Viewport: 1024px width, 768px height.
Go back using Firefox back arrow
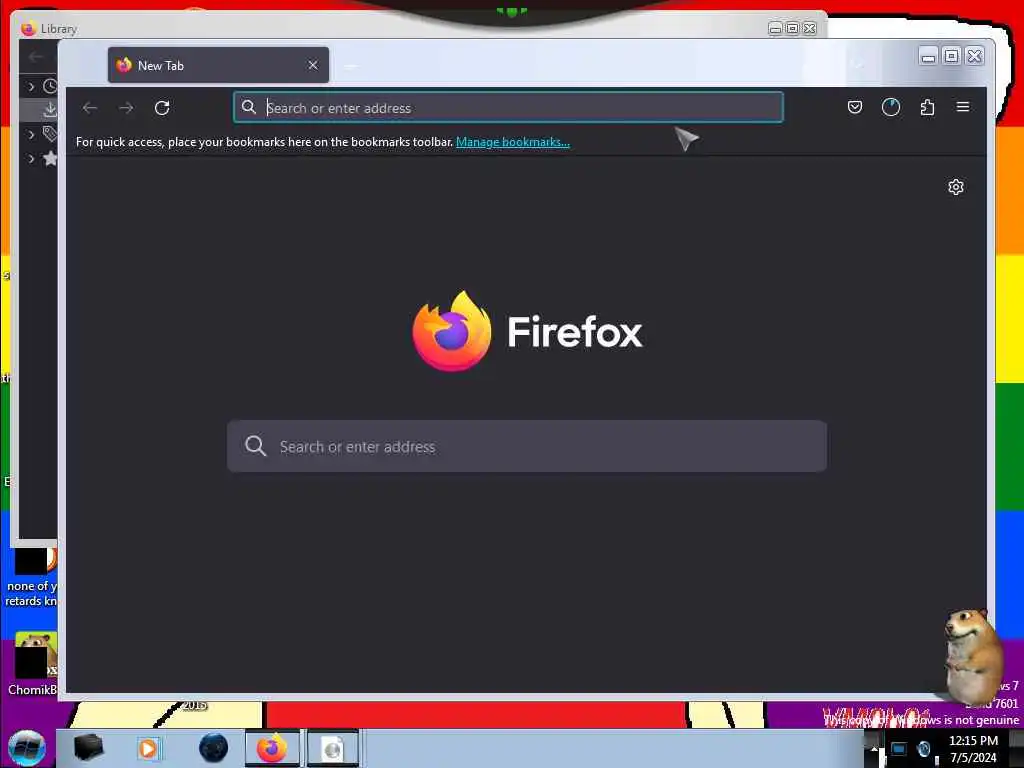point(89,108)
